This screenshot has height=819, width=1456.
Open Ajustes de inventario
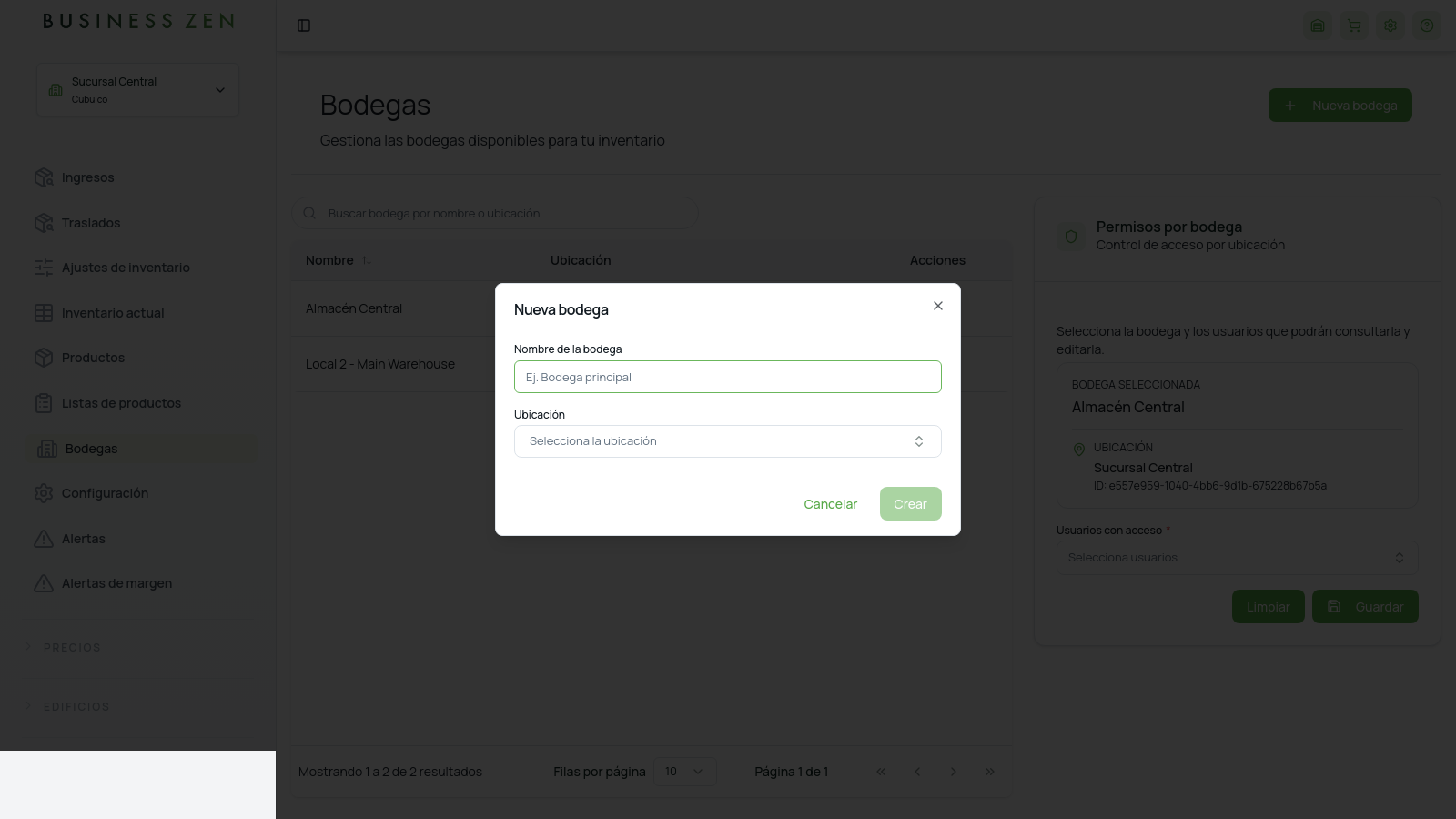click(x=126, y=268)
